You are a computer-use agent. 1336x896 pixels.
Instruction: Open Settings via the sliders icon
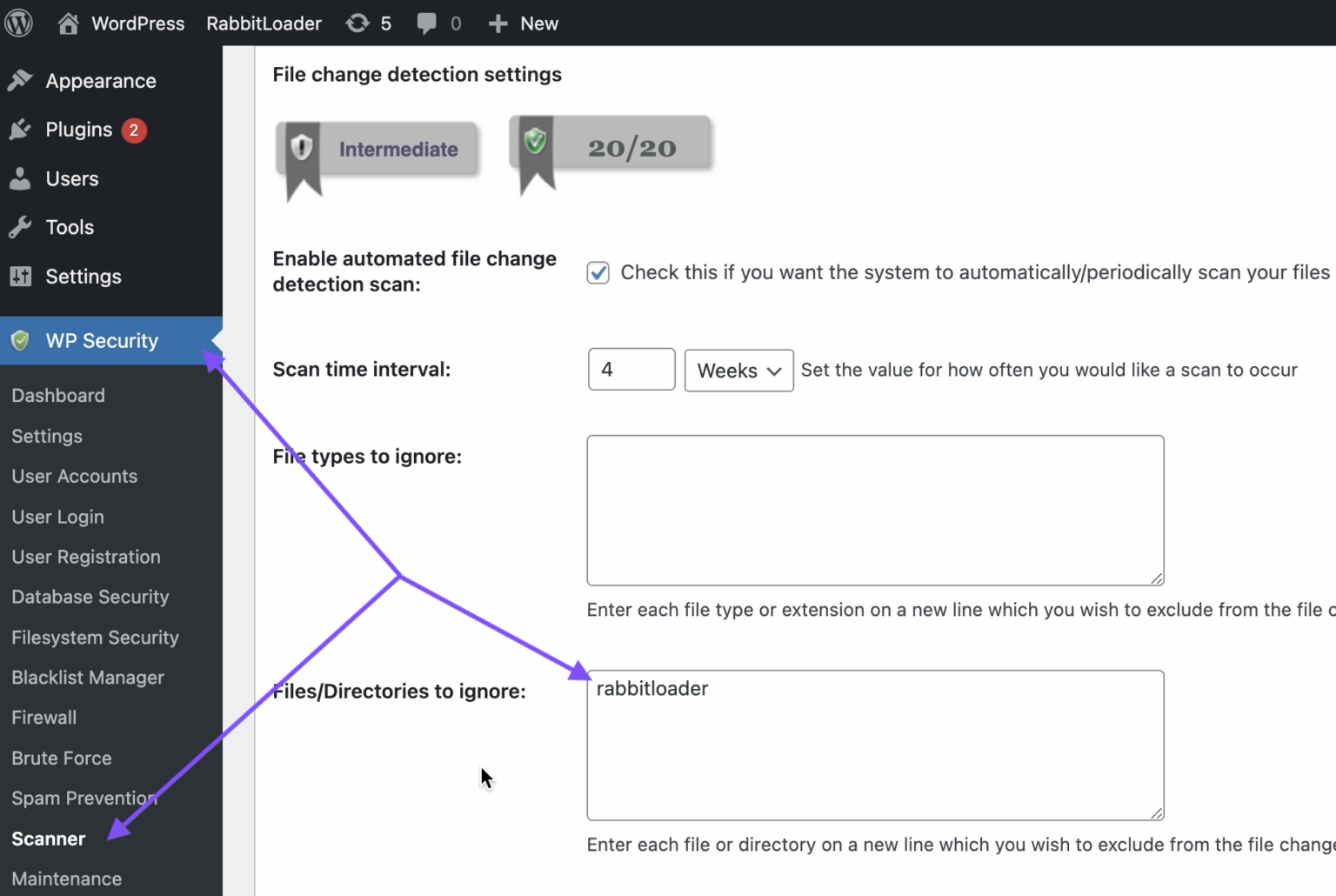click(x=21, y=276)
